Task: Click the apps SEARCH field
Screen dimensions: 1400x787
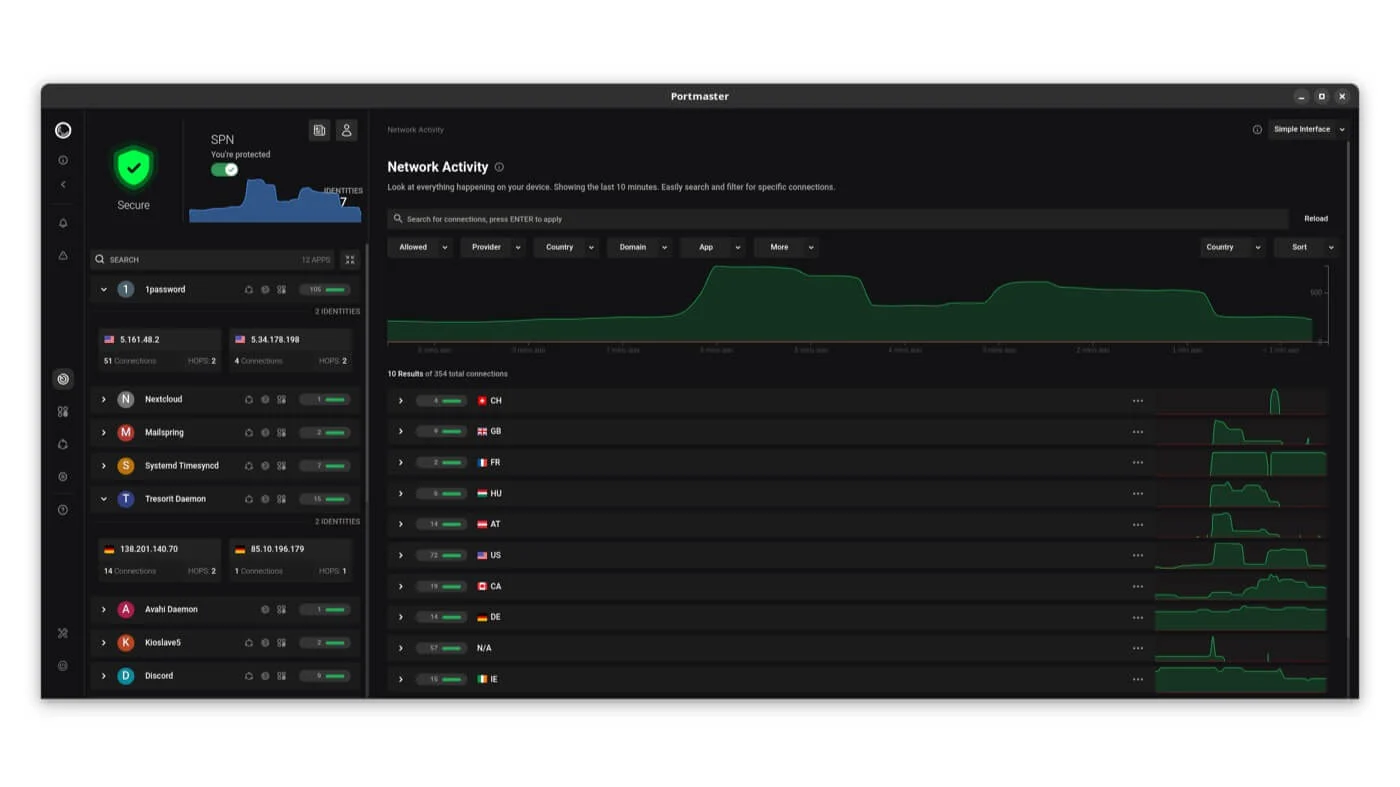Action: [200, 260]
